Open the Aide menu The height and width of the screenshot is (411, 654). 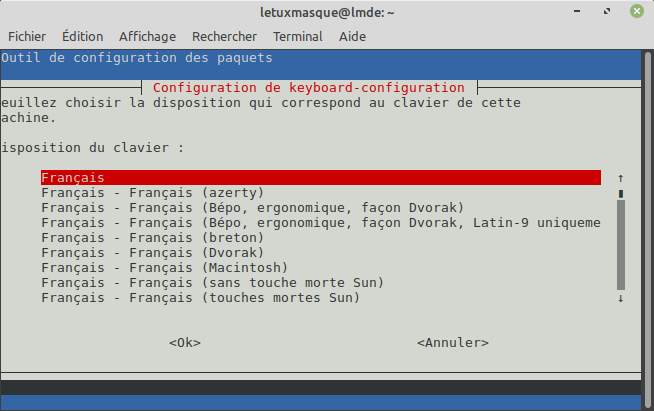(352, 36)
